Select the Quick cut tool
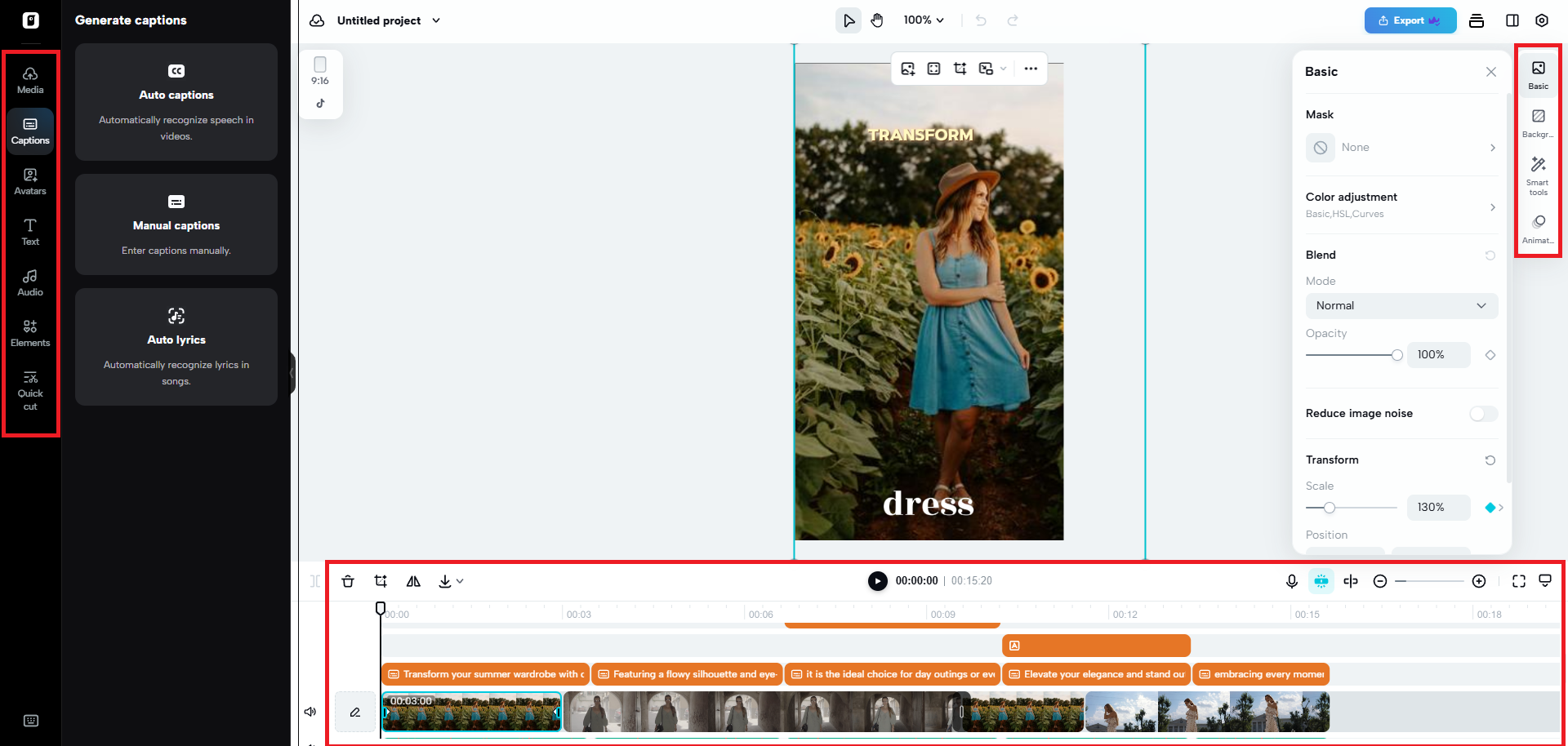 click(30, 392)
